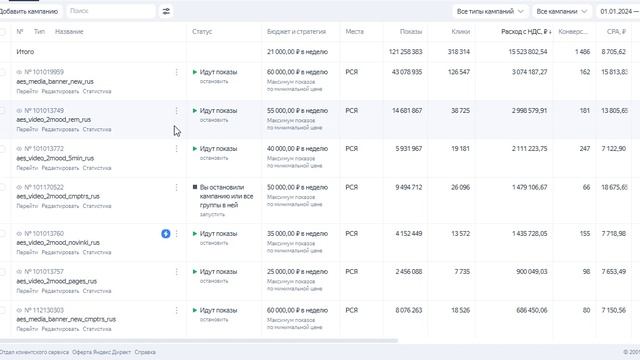Open 'Статистика' for aes_video_2mood_cmptrs_rus
640x360 pixels.
click(x=97, y=206)
